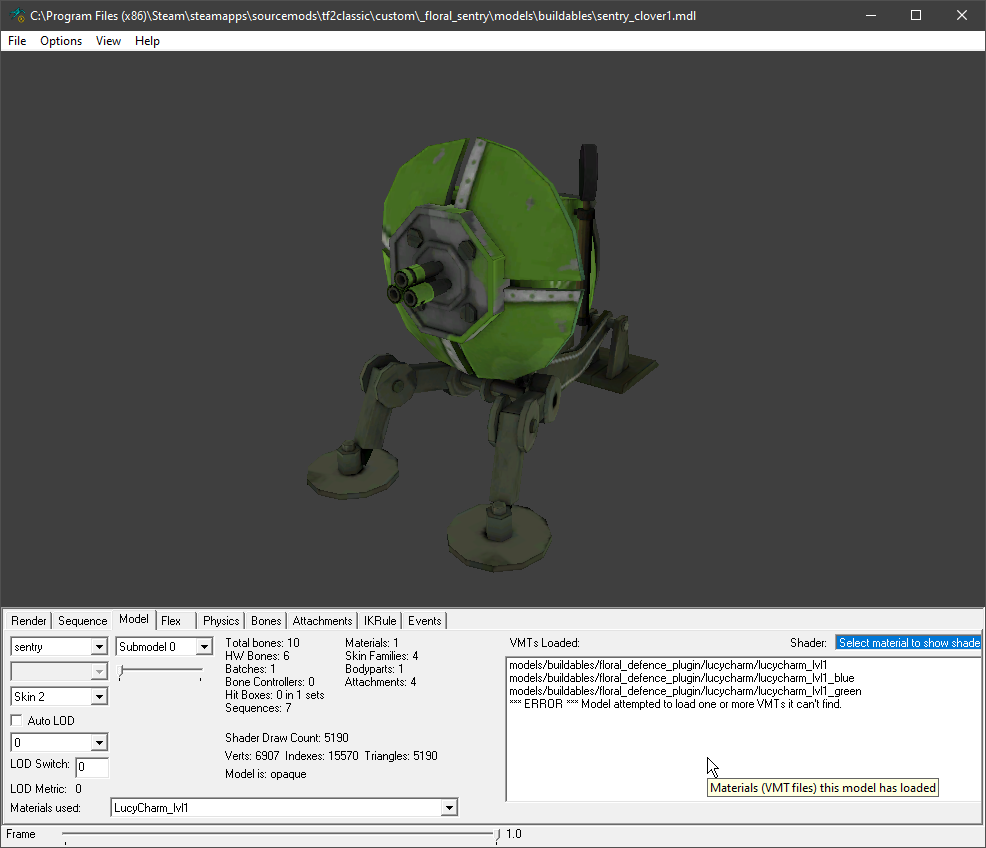Minimize the model viewer window
This screenshot has width=986, height=848.
click(x=871, y=15)
